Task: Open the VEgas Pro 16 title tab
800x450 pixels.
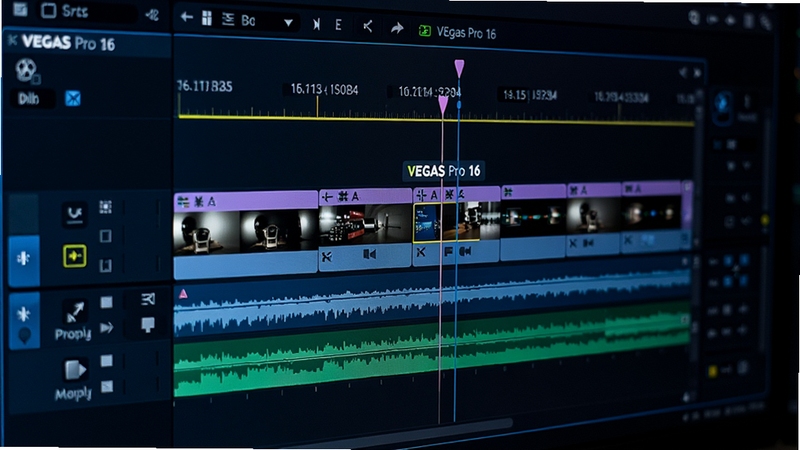Action: click(466, 33)
